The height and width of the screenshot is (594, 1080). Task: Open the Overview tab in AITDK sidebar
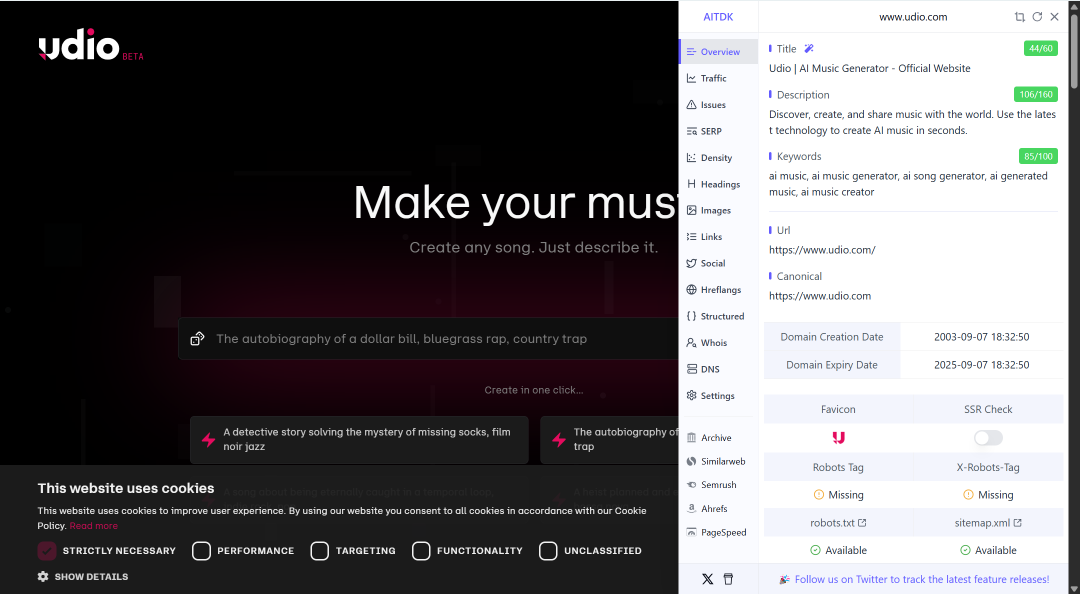pyautogui.click(x=718, y=52)
